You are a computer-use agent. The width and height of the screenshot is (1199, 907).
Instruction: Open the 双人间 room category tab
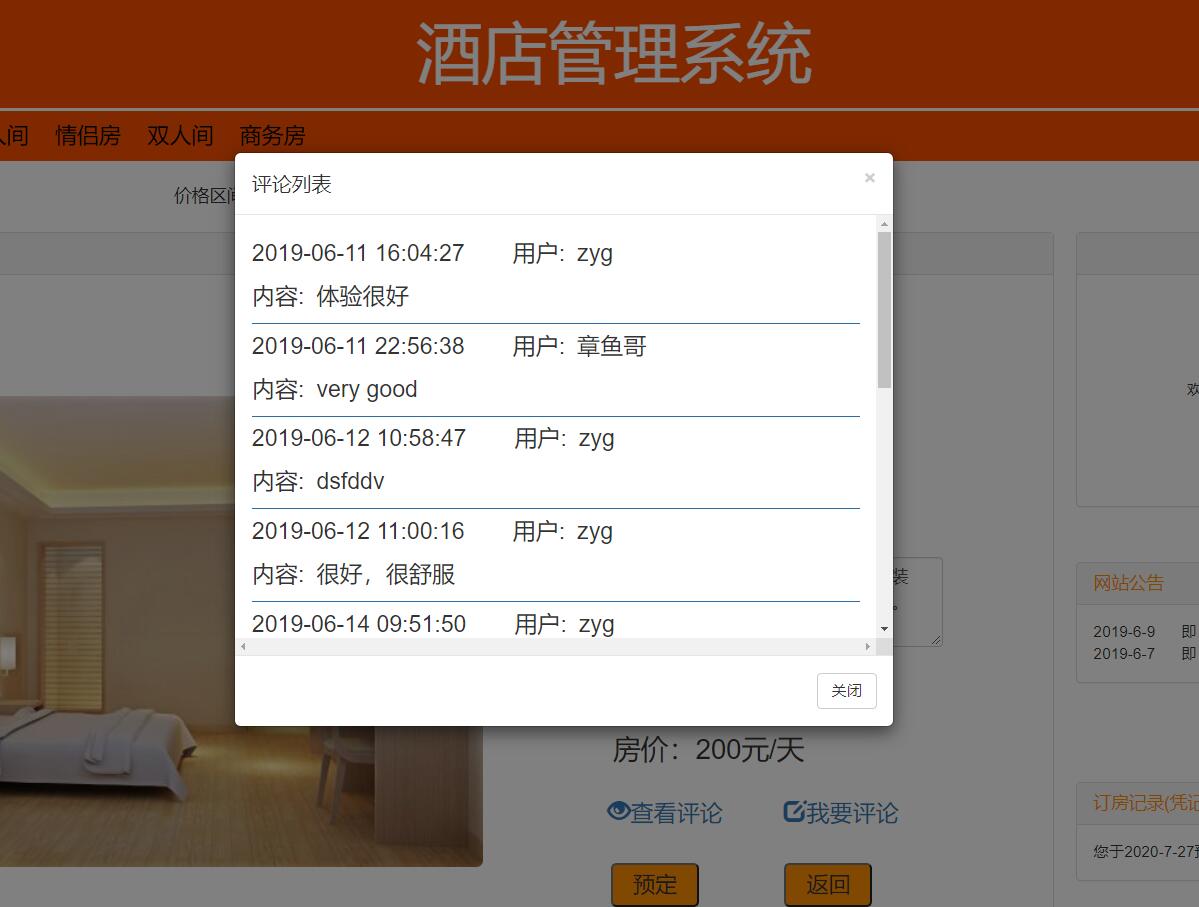pyautogui.click(x=179, y=136)
